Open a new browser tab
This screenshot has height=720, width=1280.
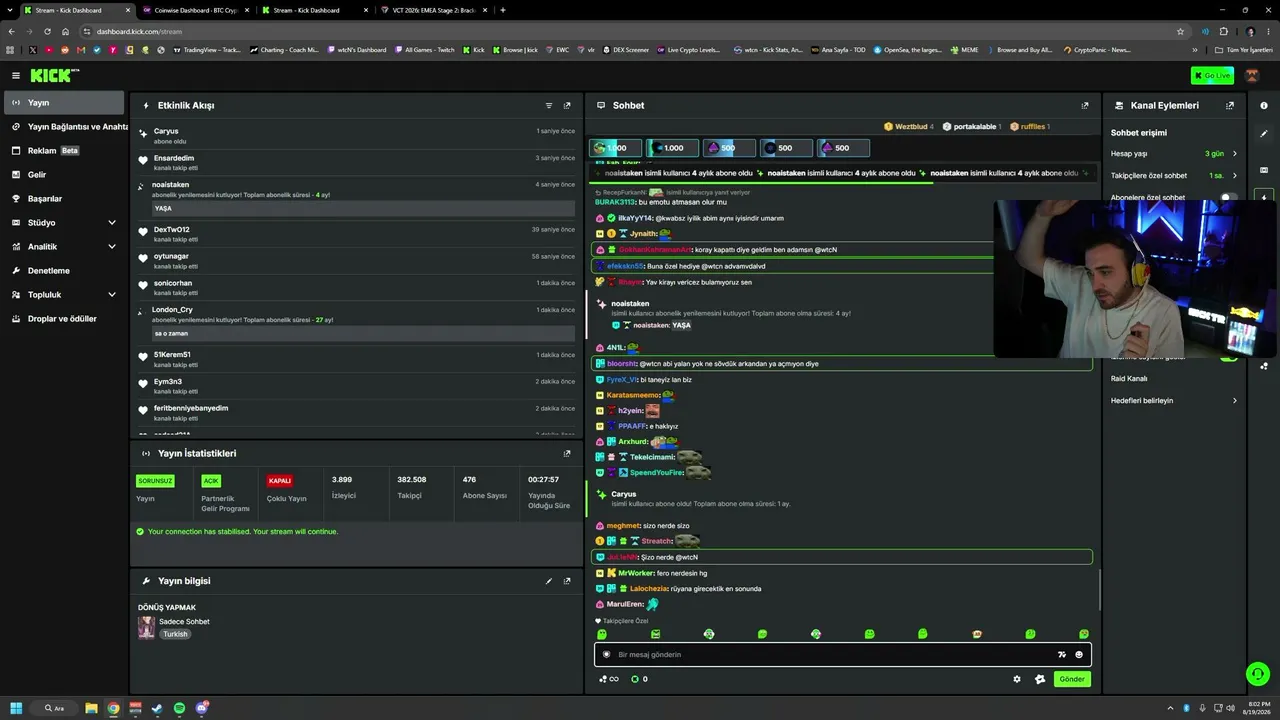click(x=502, y=10)
